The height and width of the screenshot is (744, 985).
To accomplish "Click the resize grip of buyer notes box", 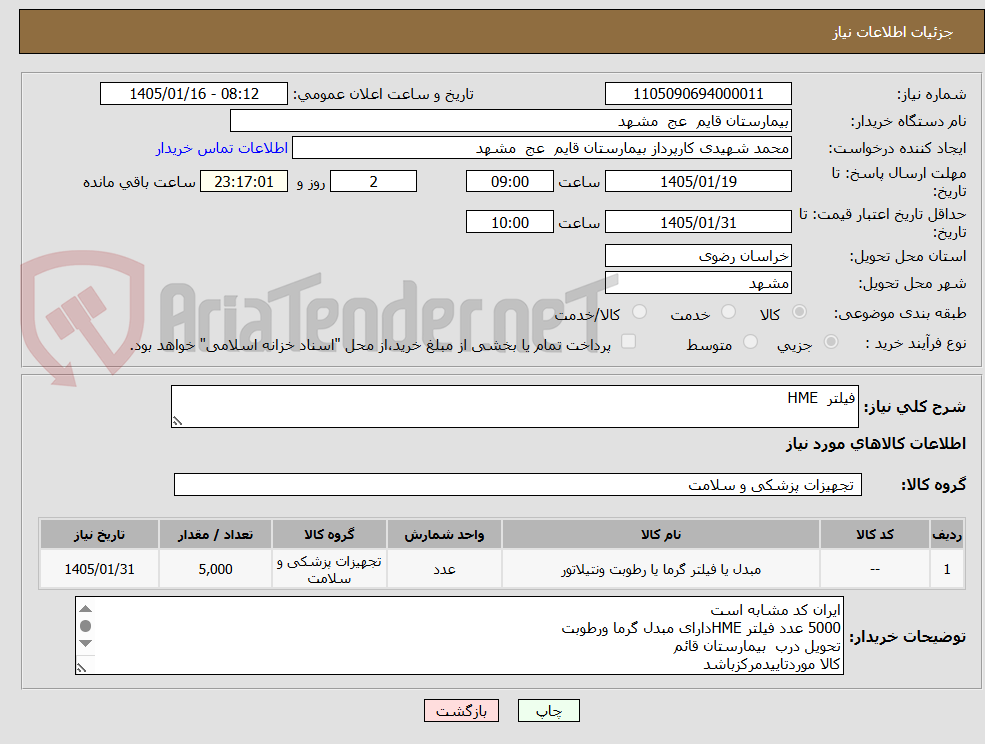I will tap(81, 668).
